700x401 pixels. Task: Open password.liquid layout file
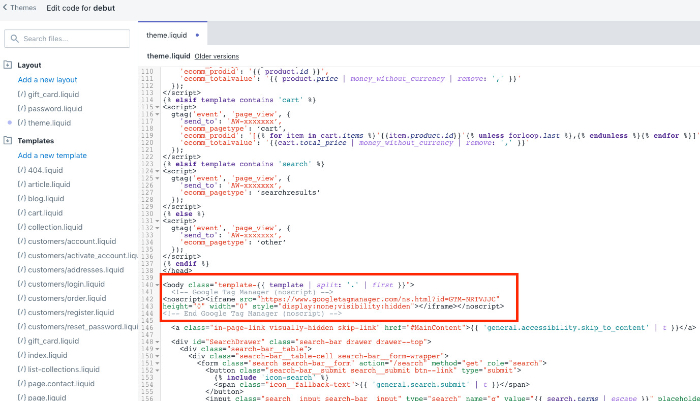tap(50, 109)
